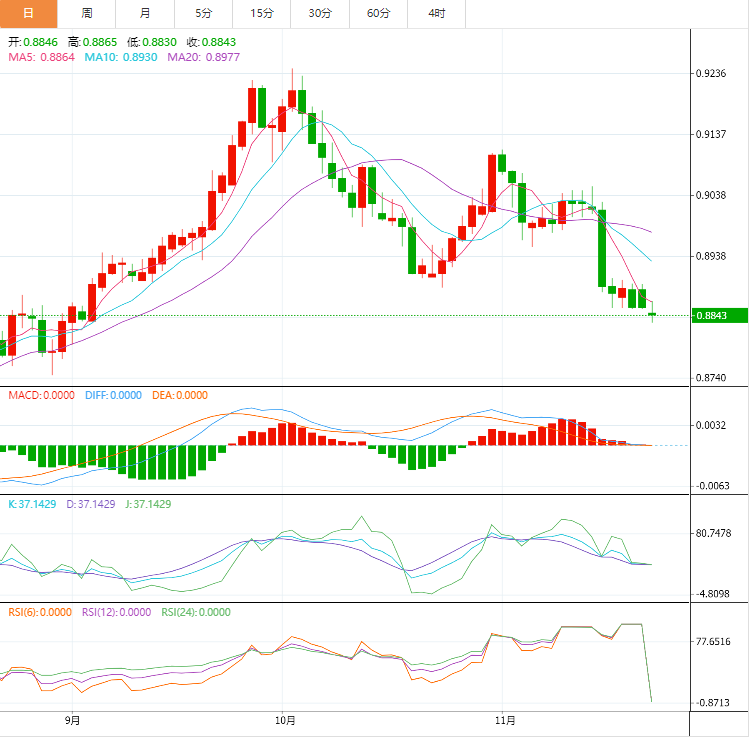This screenshot has height=738, width=751.
Task: Choose the 30分 interval tab
Action: coord(320,13)
